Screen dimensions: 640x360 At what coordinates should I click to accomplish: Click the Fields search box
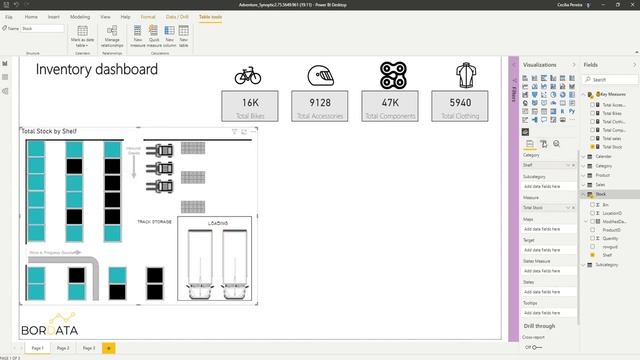(611, 80)
